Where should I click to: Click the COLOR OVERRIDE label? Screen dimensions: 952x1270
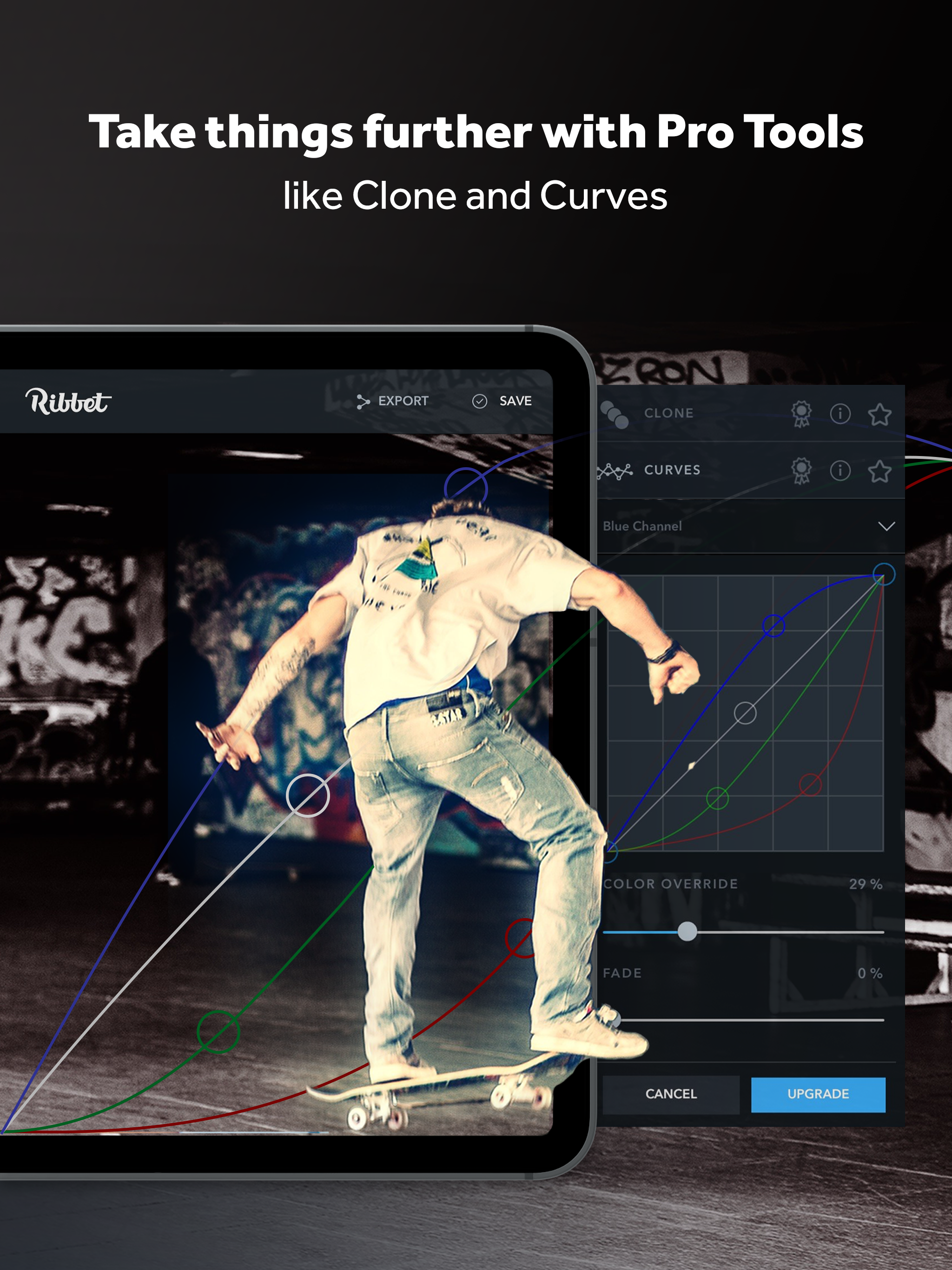click(x=670, y=884)
